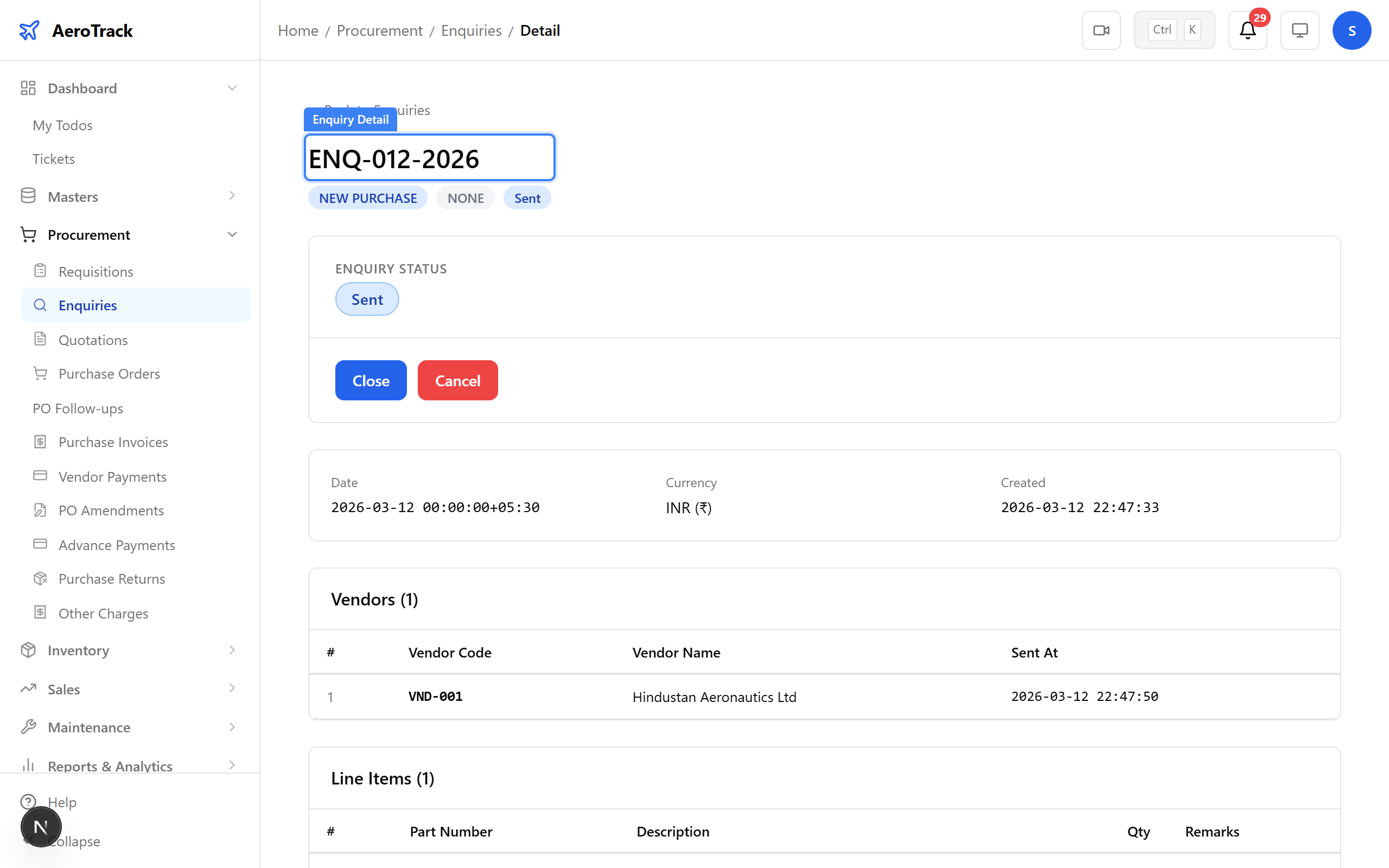
Task: Click the video camera icon in header
Action: point(1100,30)
